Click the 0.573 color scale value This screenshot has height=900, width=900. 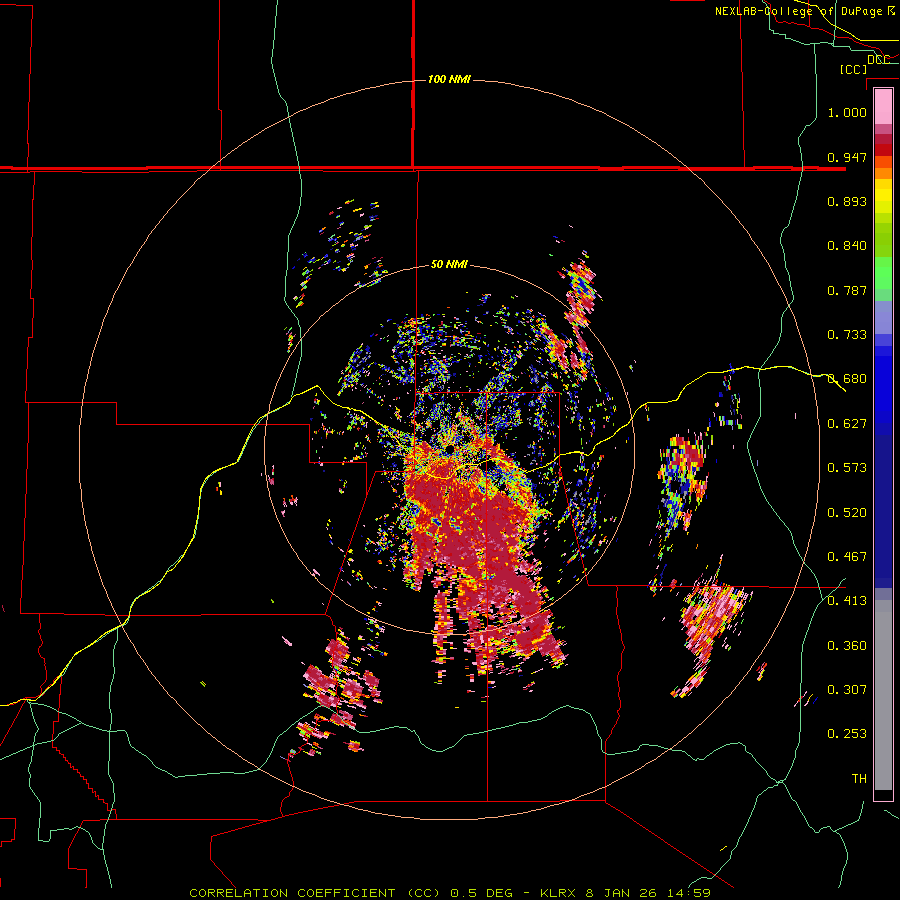click(x=847, y=468)
